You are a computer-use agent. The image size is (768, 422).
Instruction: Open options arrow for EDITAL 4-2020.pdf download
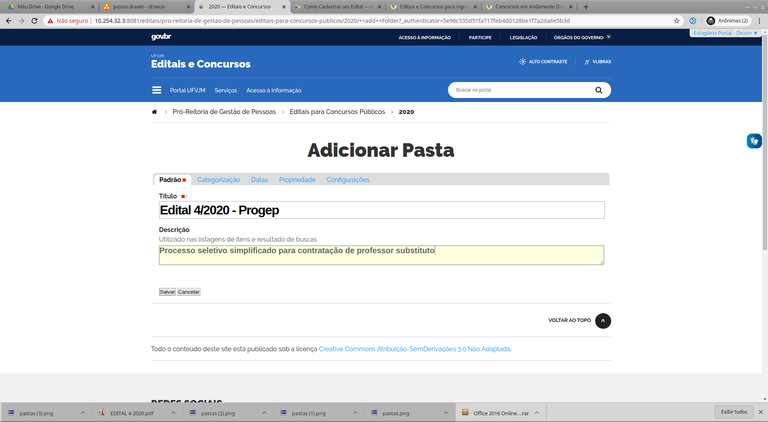point(176,412)
